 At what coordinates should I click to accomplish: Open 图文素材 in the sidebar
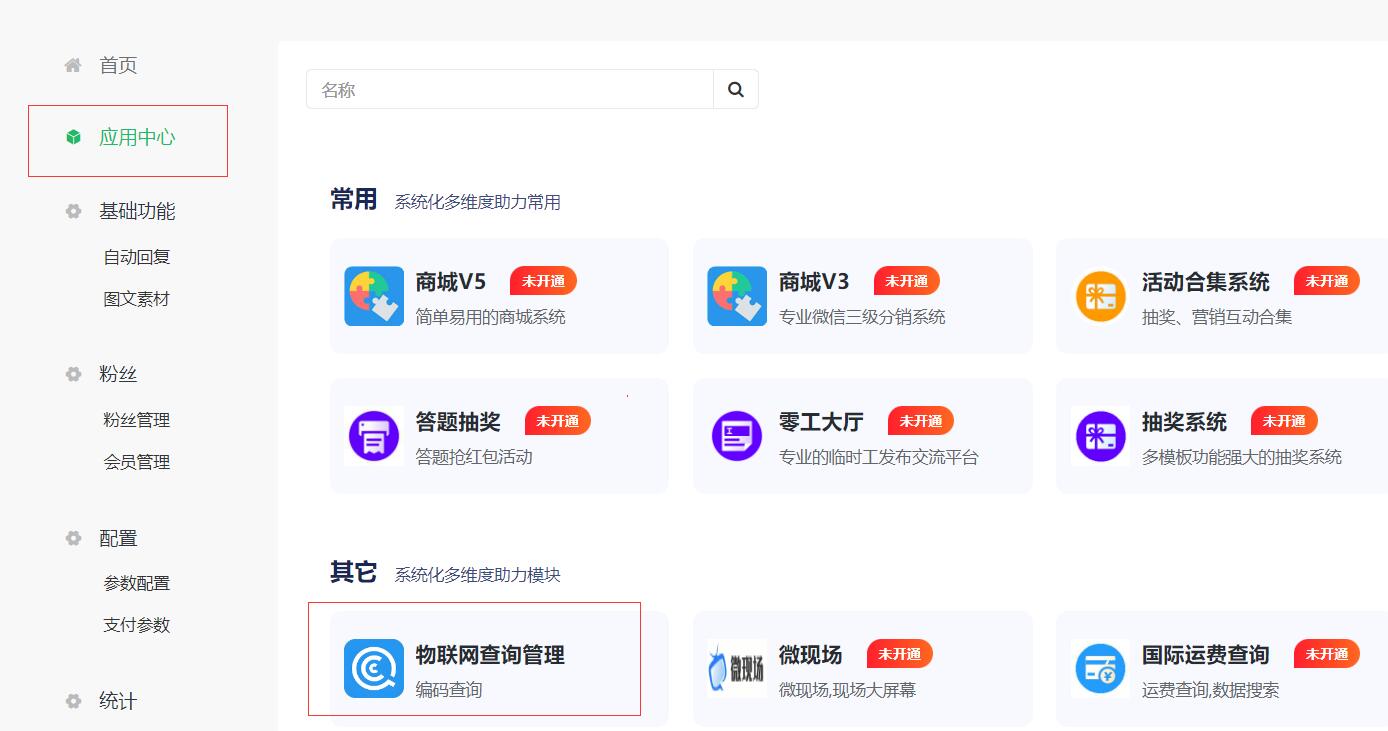tap(137, 299)
